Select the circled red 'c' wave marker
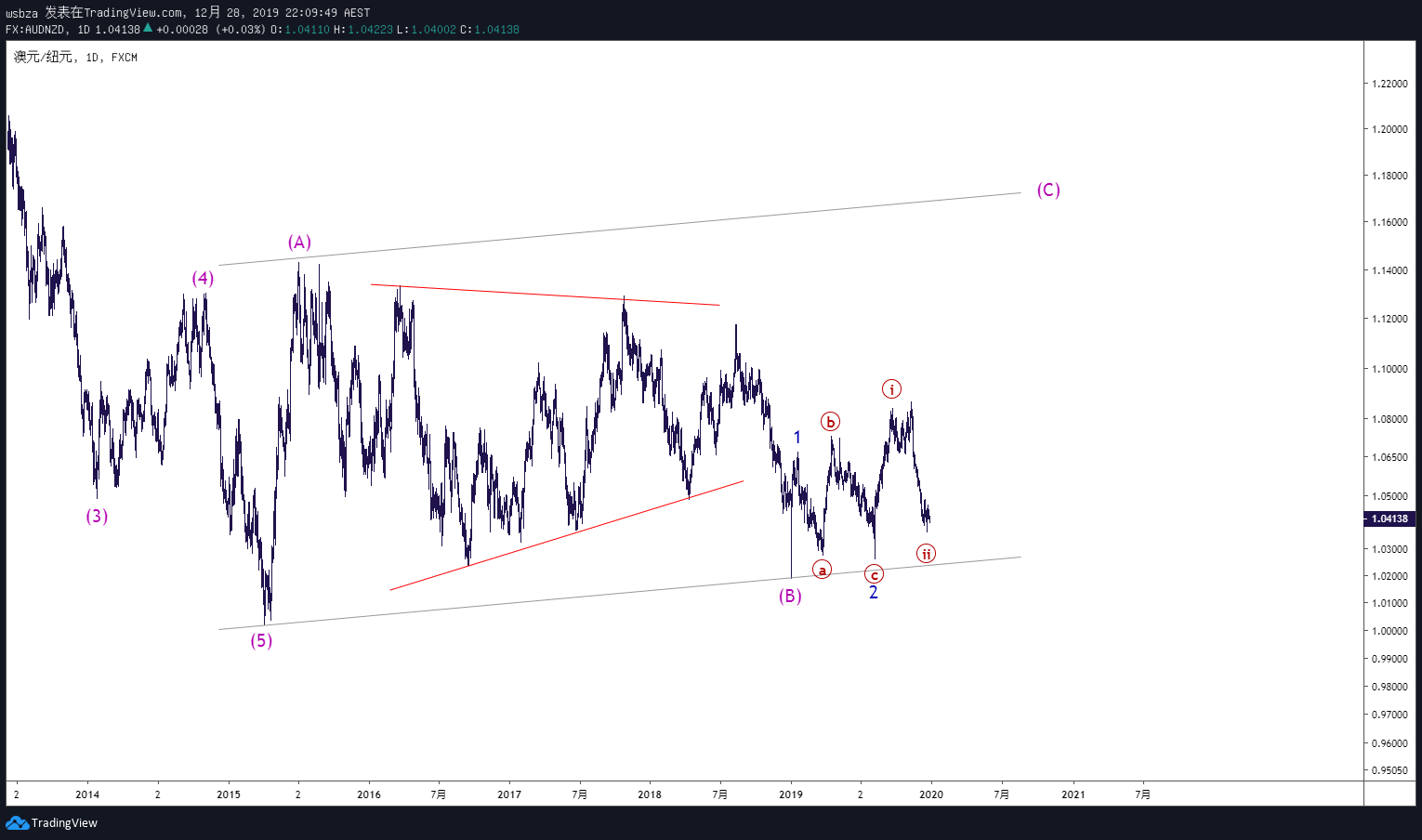Screen dimensions: 1422x840 click(874, 574)
